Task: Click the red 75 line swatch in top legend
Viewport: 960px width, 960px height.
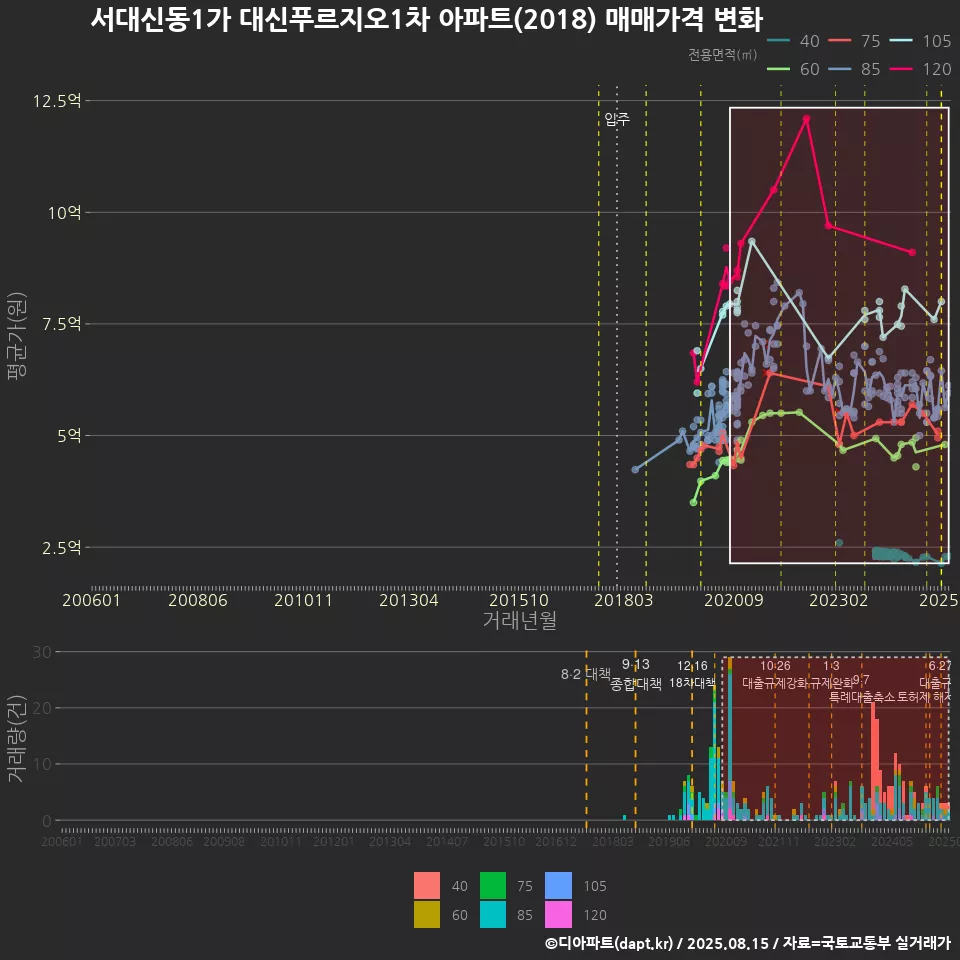Action: tap(839, 41)
